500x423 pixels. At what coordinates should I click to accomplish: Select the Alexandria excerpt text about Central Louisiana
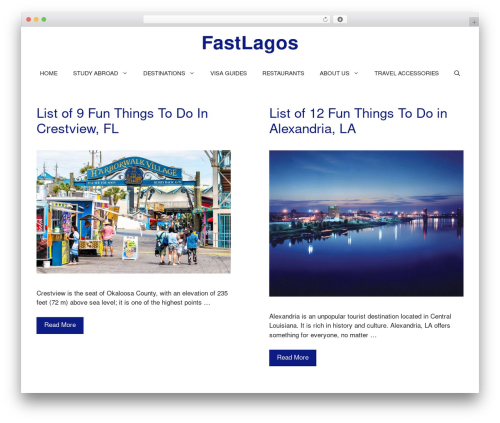click(x=360, y=326)
